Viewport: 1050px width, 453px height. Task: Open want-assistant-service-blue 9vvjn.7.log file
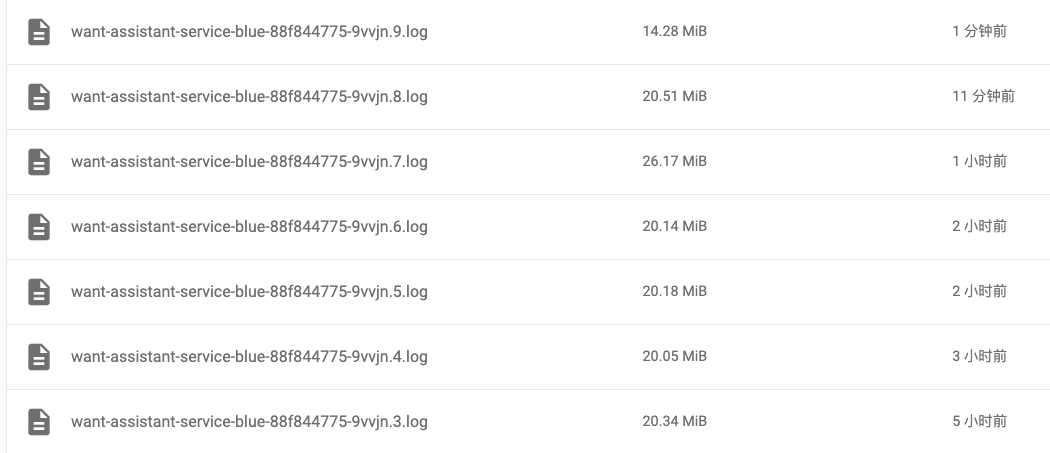tap(249, 162)
